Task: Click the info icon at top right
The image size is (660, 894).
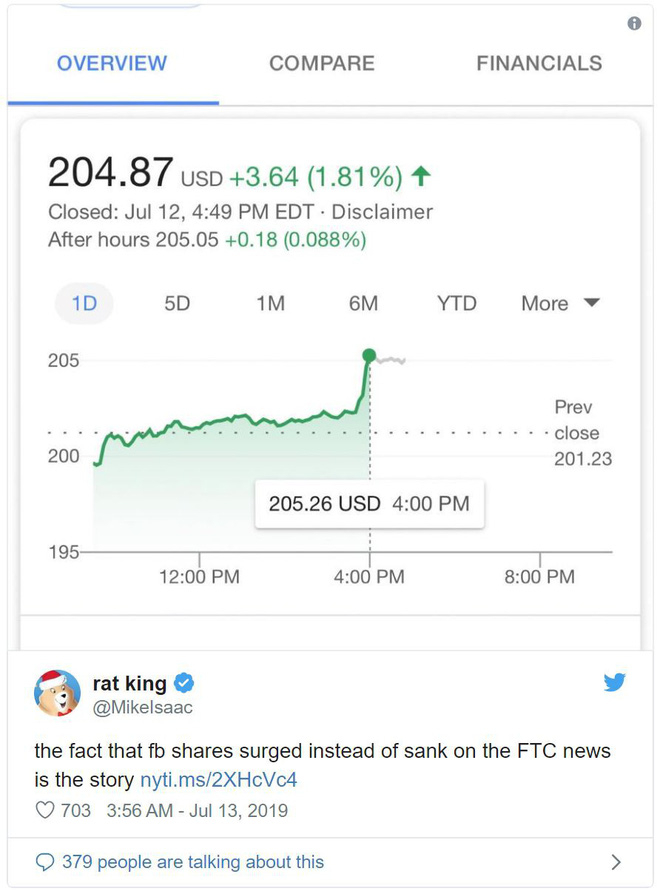Action: point(634,24)
